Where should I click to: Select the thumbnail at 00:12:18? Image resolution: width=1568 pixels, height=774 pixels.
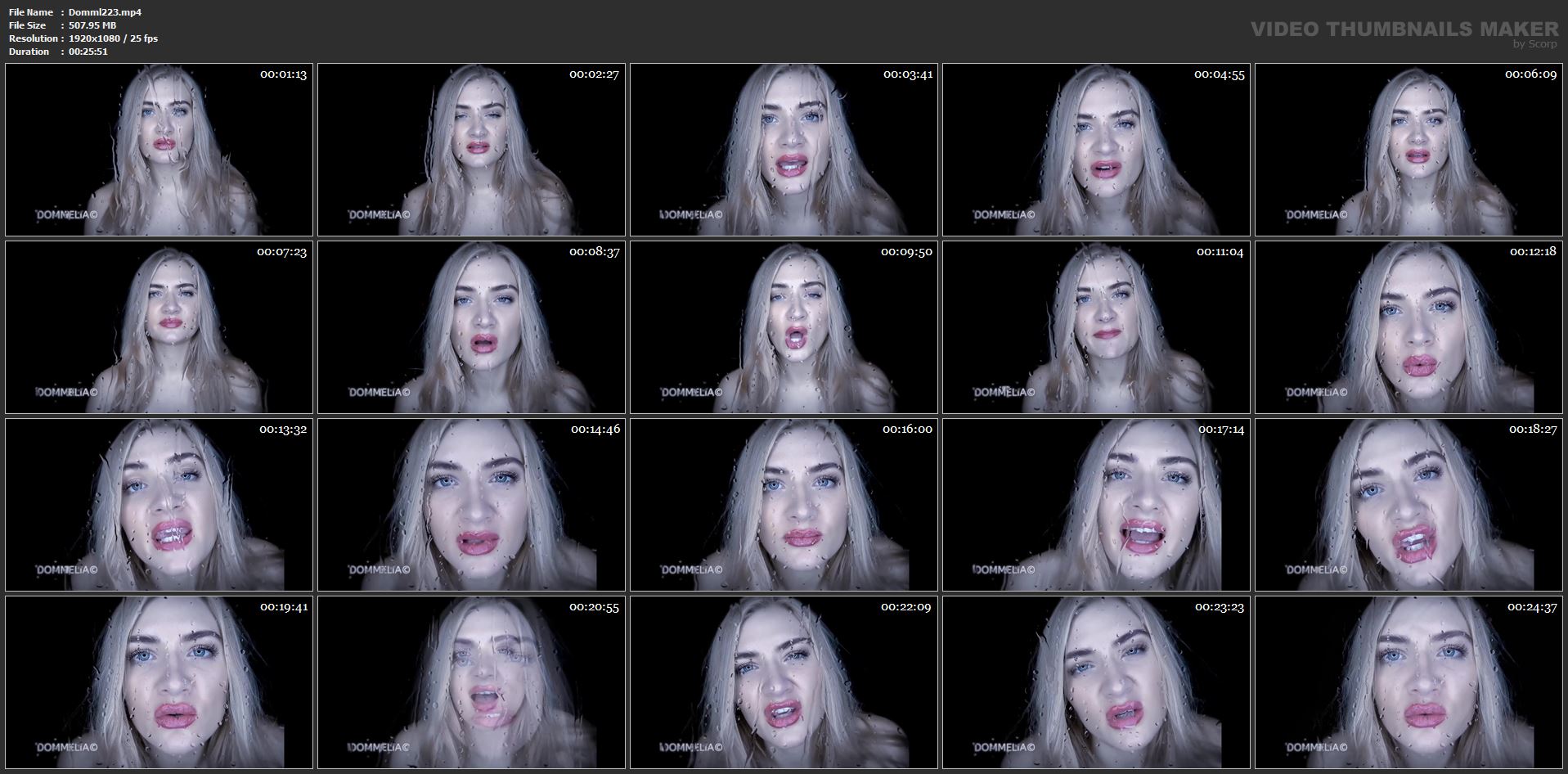(1409, 327)
